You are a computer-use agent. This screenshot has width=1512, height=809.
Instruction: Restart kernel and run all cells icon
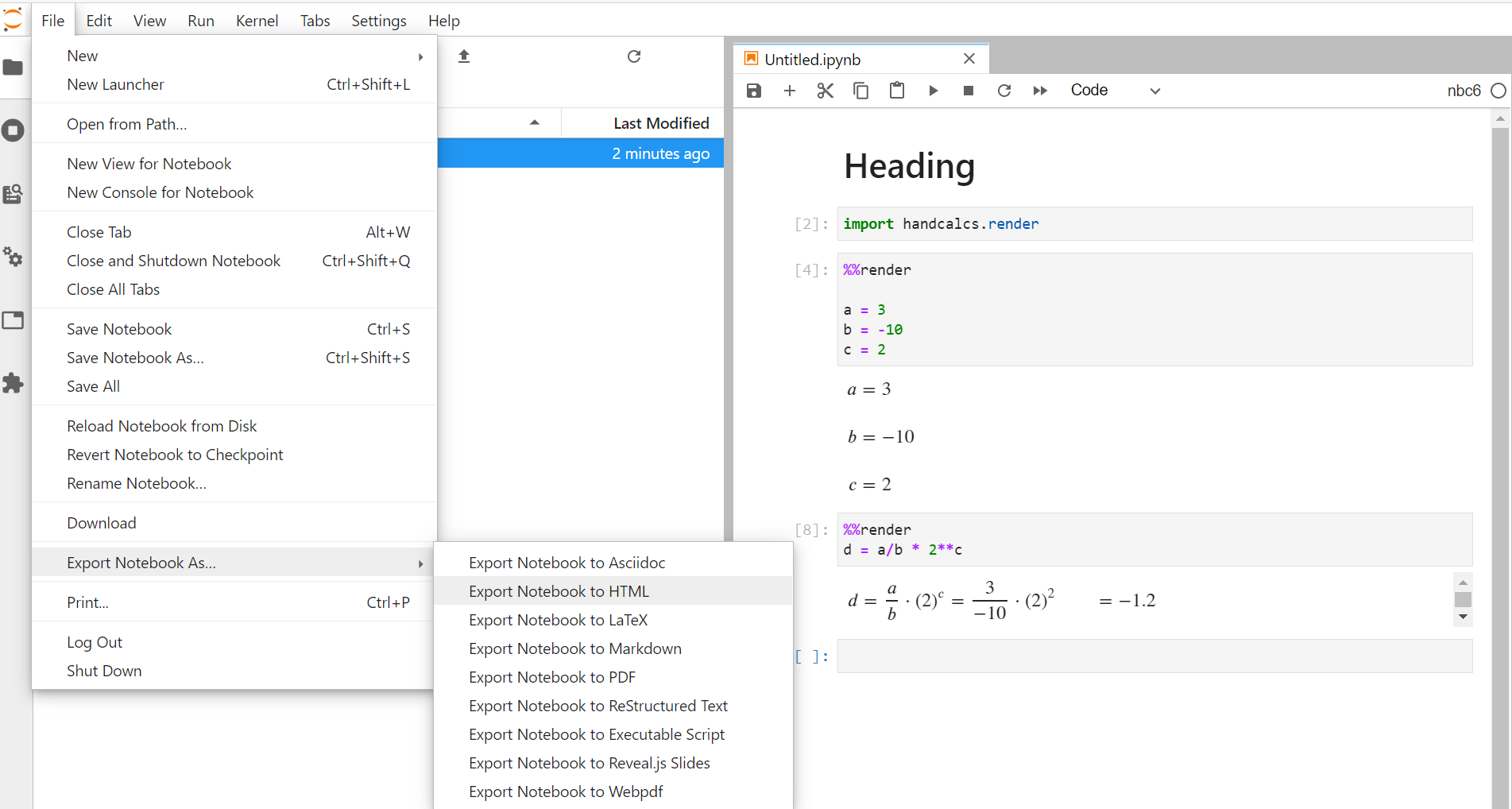[x=1040, y=91]
